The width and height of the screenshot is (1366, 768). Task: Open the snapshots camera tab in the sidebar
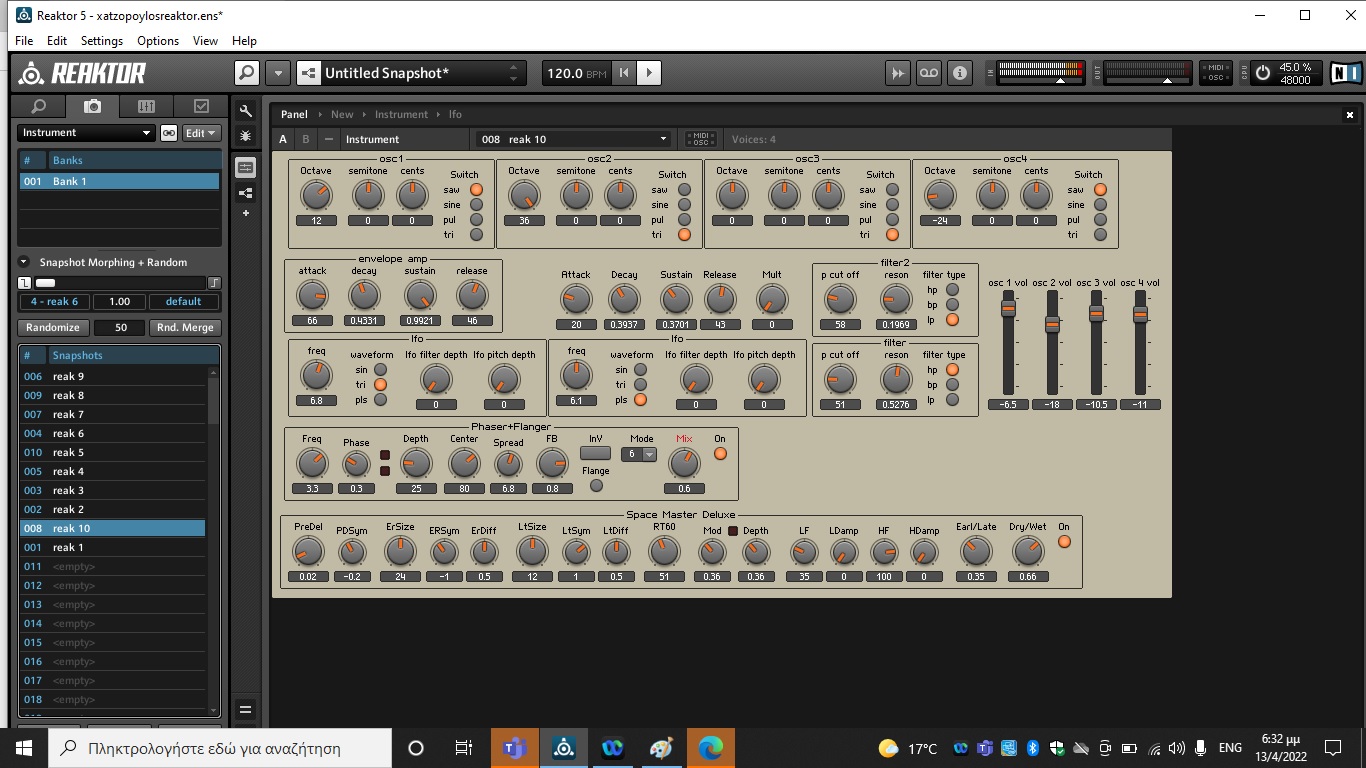(x=92, y=106)
